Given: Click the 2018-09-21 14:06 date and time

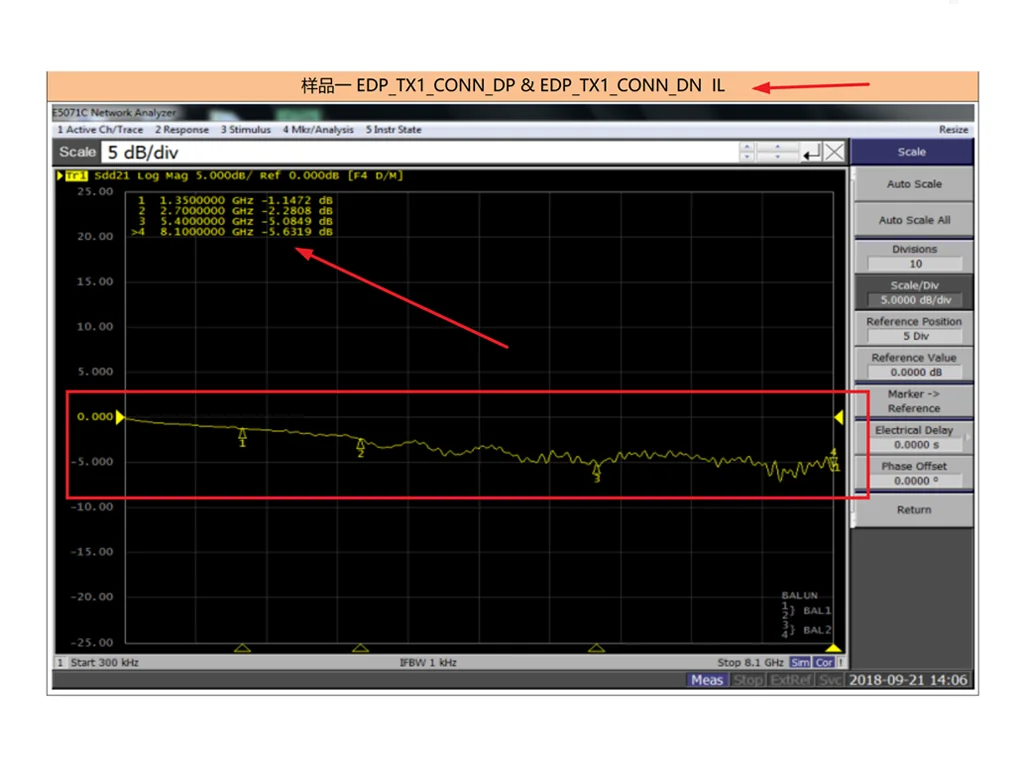Looking at the screenshot, I should pyautogui.click(x=908, y=680).
